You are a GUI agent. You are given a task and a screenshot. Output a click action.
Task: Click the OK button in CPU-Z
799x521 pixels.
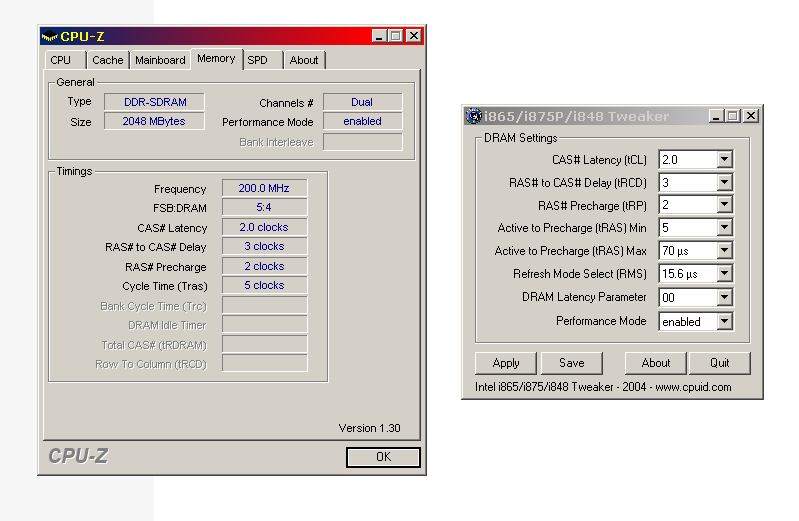point(383,457)
